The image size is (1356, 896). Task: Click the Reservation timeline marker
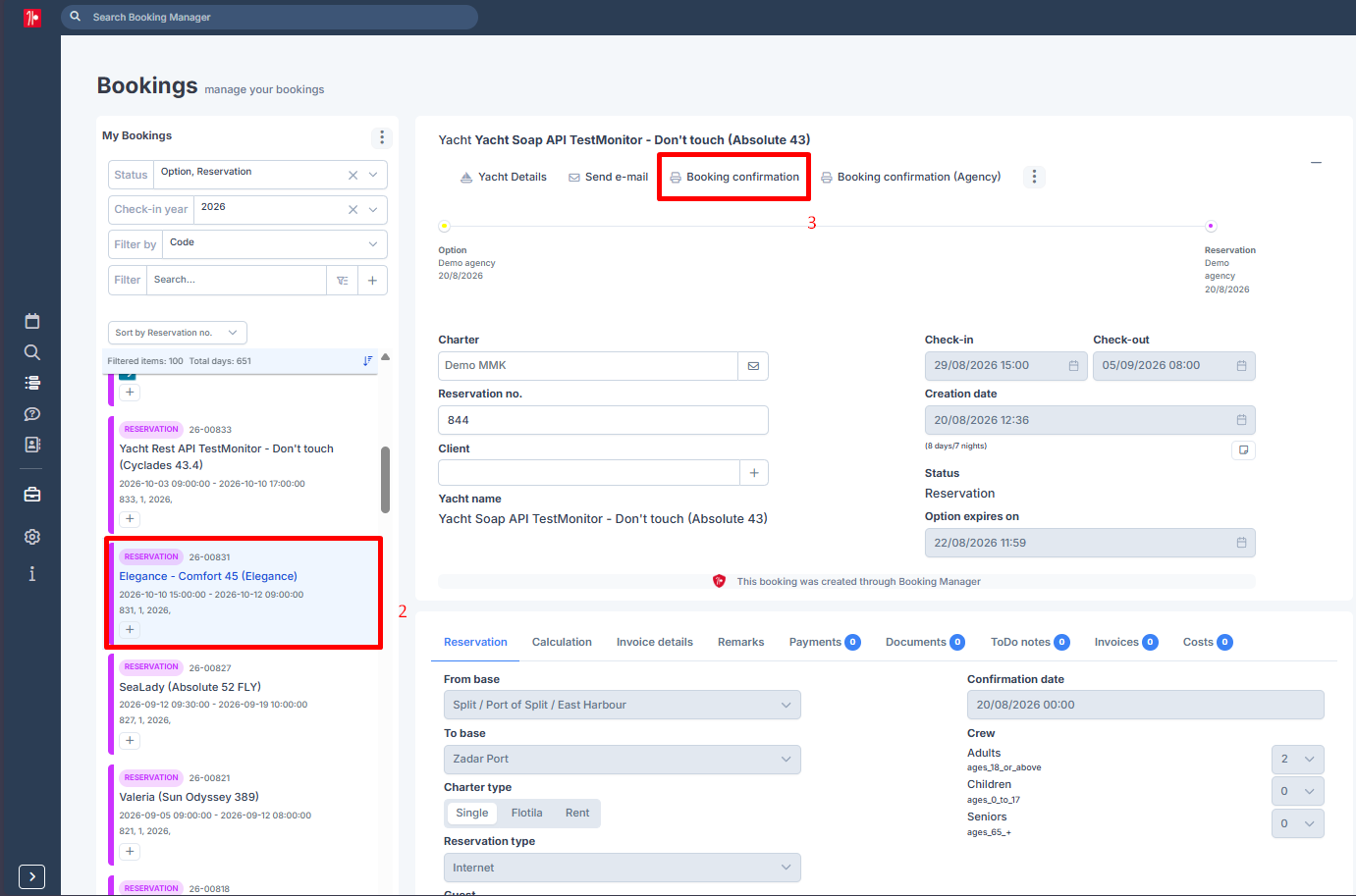[x=1211, y=227]
